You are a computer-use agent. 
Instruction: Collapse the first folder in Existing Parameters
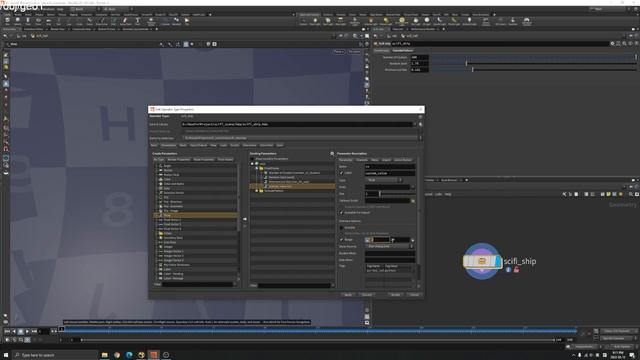[x=257, y=168]
